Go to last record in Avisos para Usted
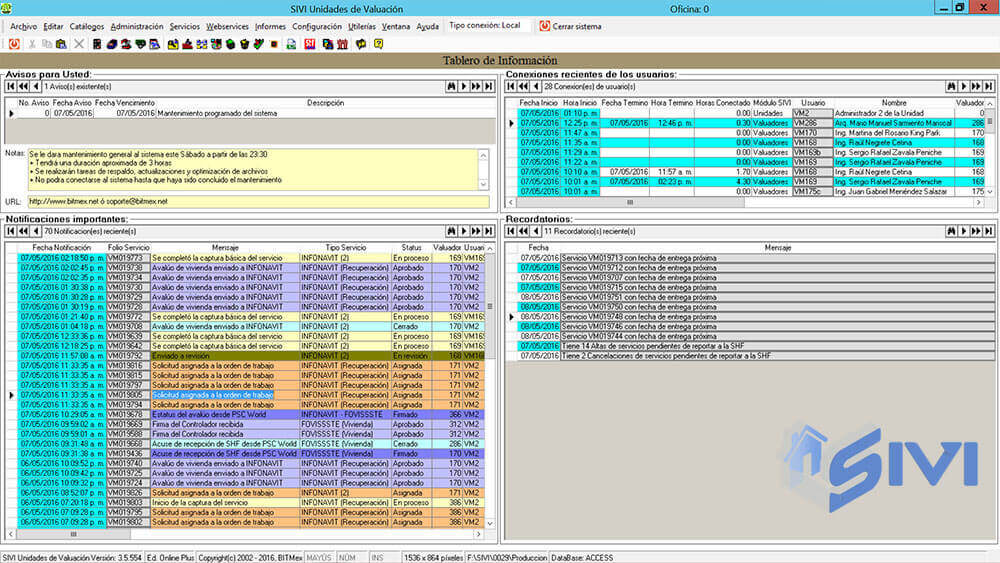The height and width of the screenshot is (563, 1000). [489, 87]
